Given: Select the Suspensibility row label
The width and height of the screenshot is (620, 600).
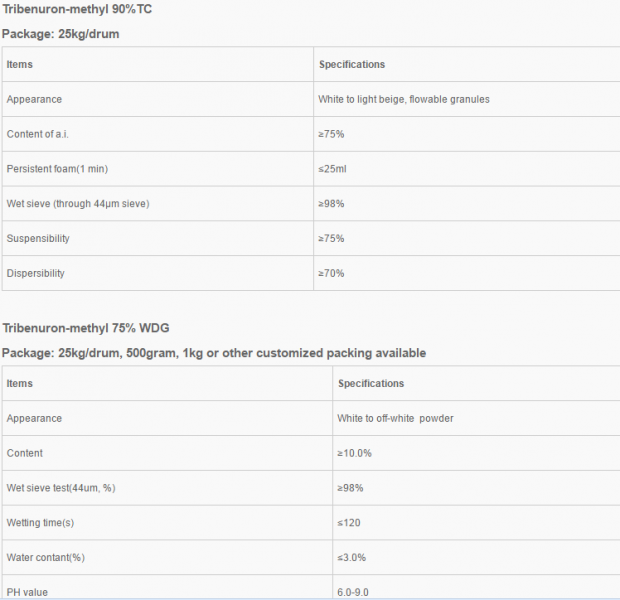Looking at the screenshot, I should tap(38, 238).
